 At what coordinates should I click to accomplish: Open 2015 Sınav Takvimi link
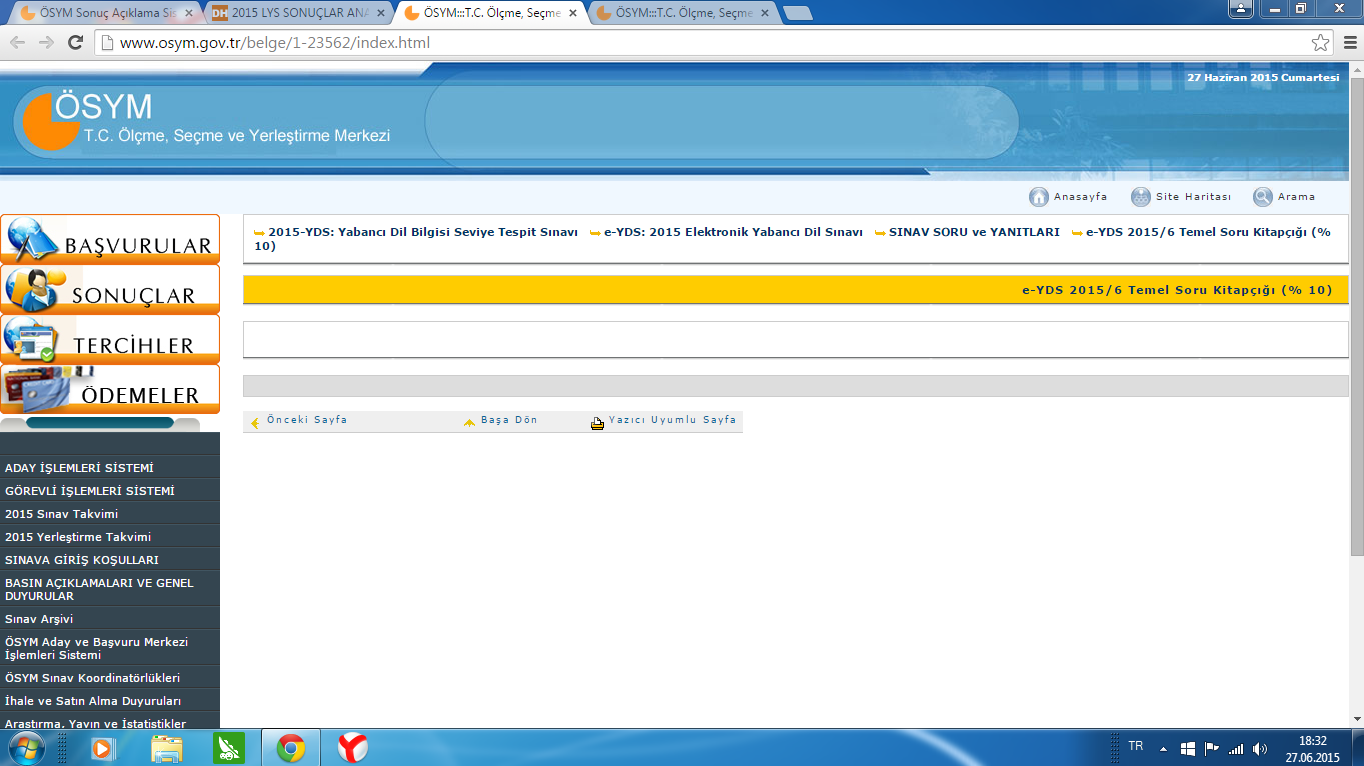point(61,514)
